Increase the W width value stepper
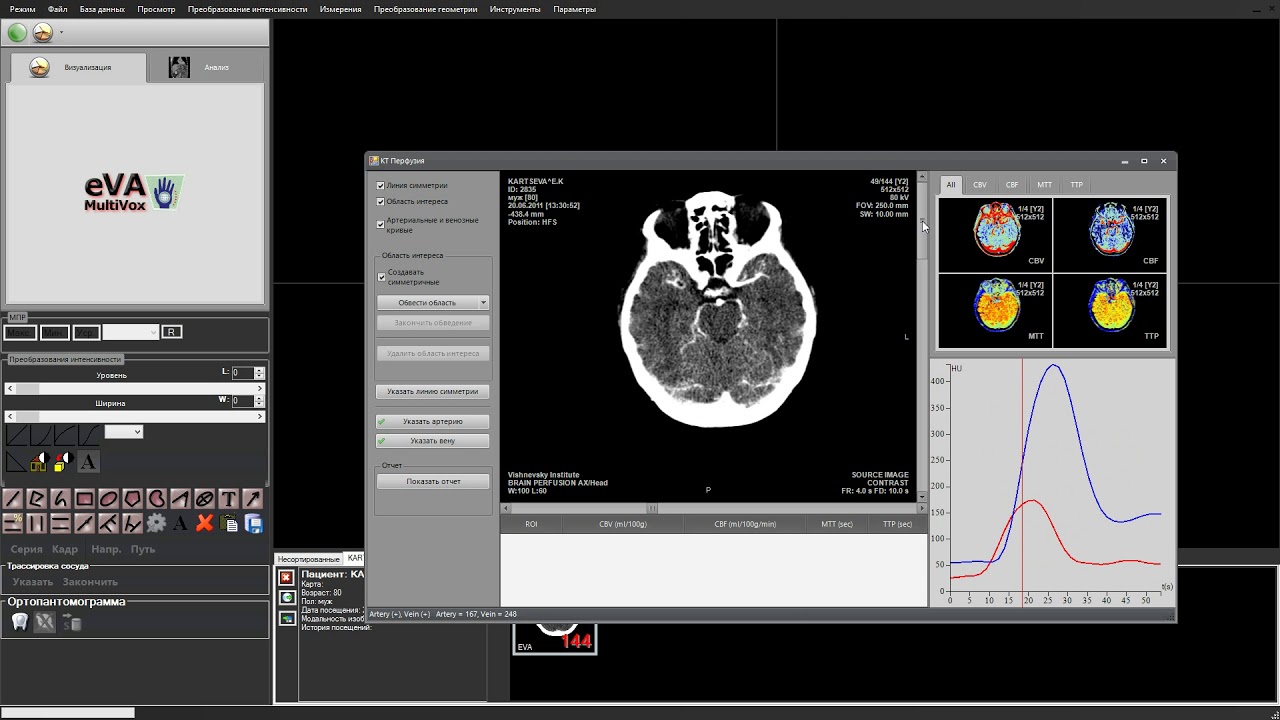The height and width of the screenshot is (720, 1280). [260, 397]
